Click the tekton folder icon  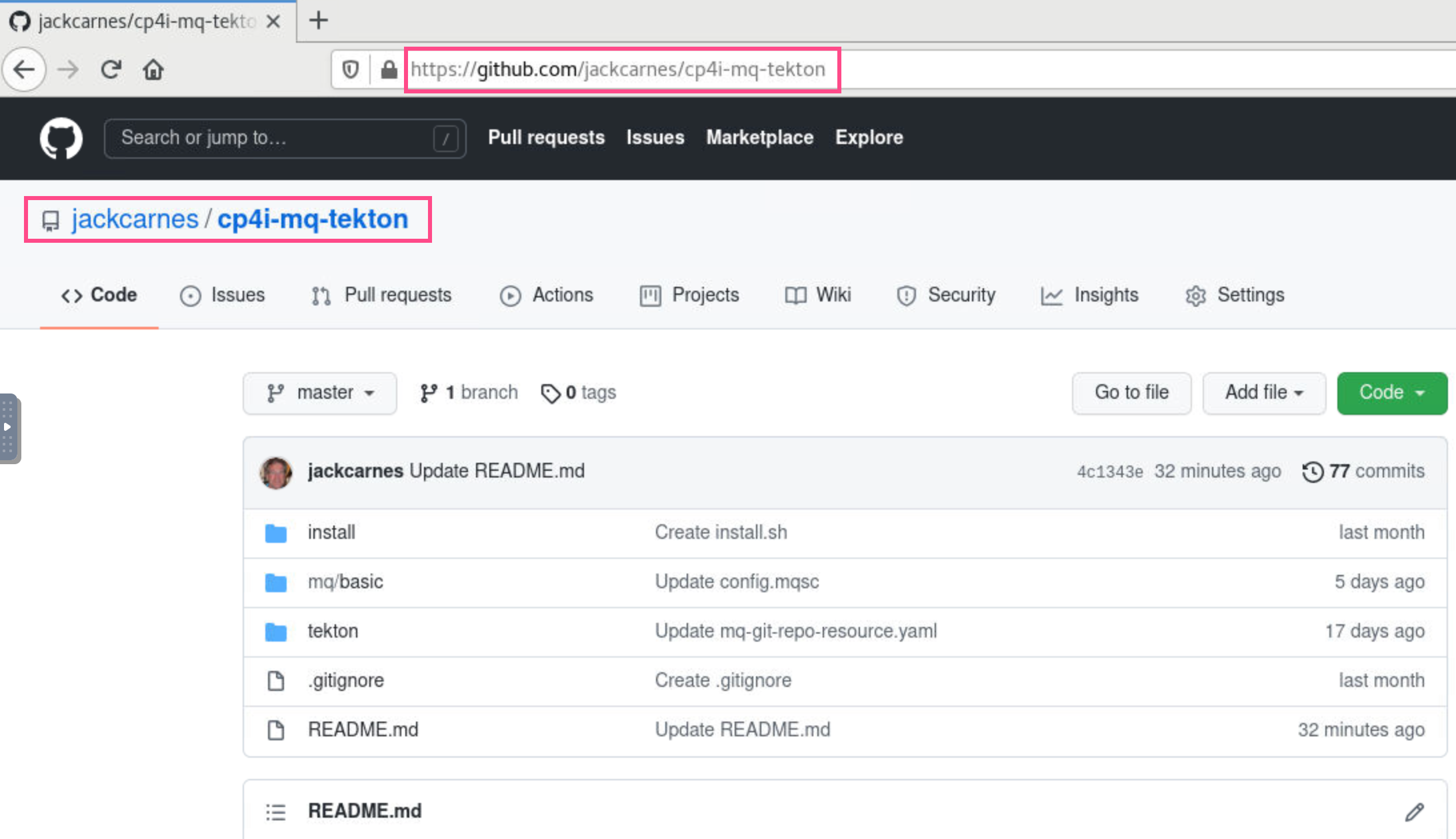tap(276, 632)
